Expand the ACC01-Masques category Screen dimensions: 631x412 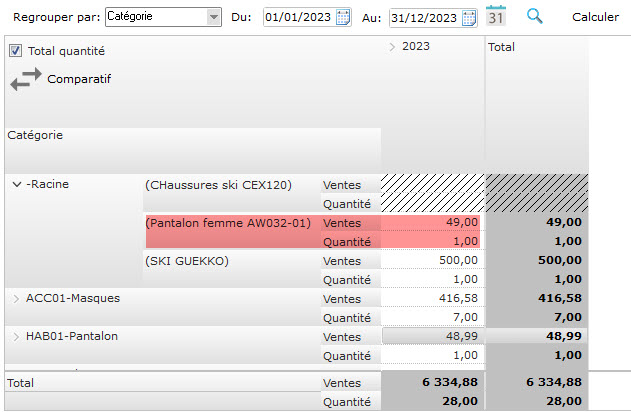(x=16, y=298)
